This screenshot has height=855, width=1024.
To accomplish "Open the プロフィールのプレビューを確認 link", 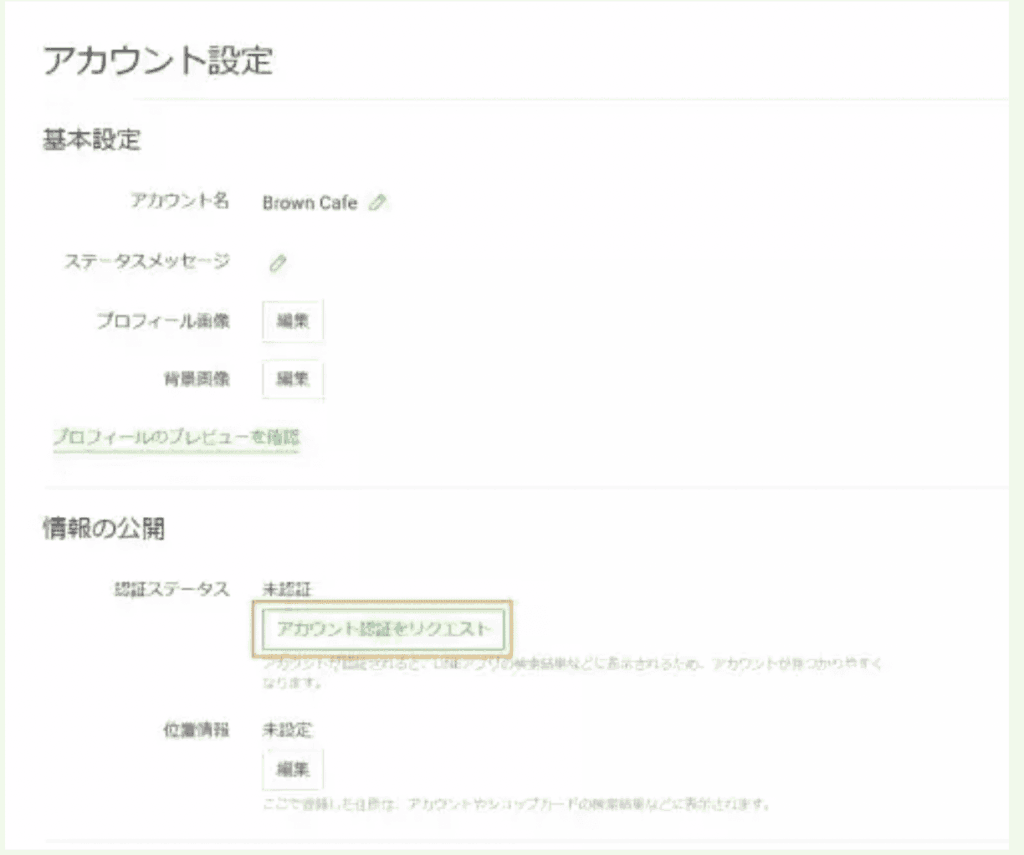I will point(176,437).
